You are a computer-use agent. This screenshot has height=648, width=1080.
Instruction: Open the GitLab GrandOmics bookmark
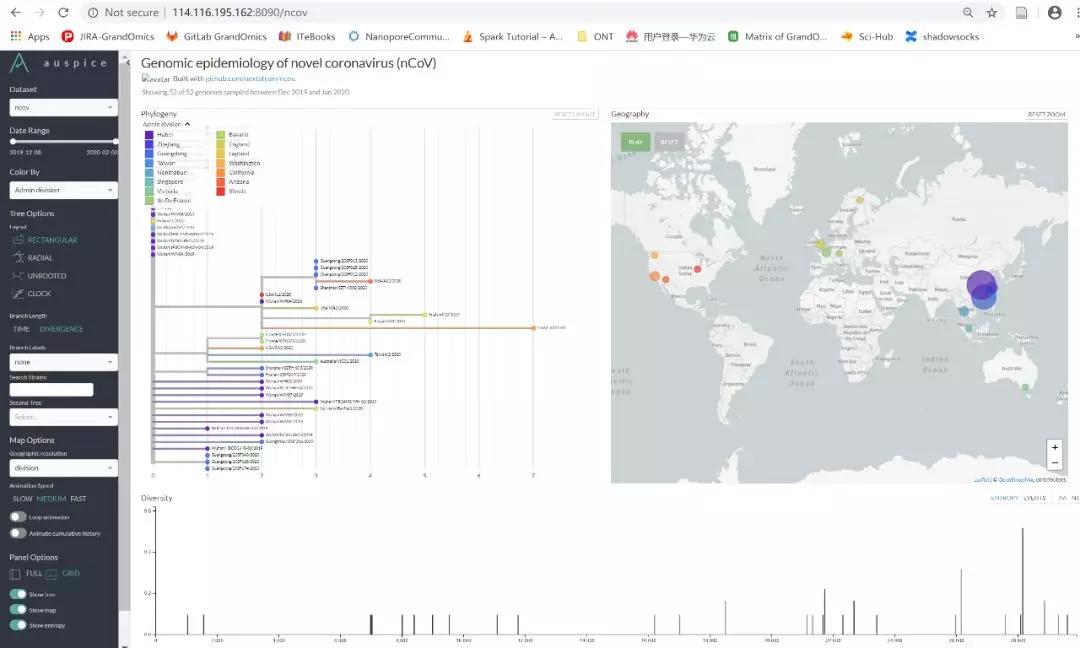click(216, 36)
